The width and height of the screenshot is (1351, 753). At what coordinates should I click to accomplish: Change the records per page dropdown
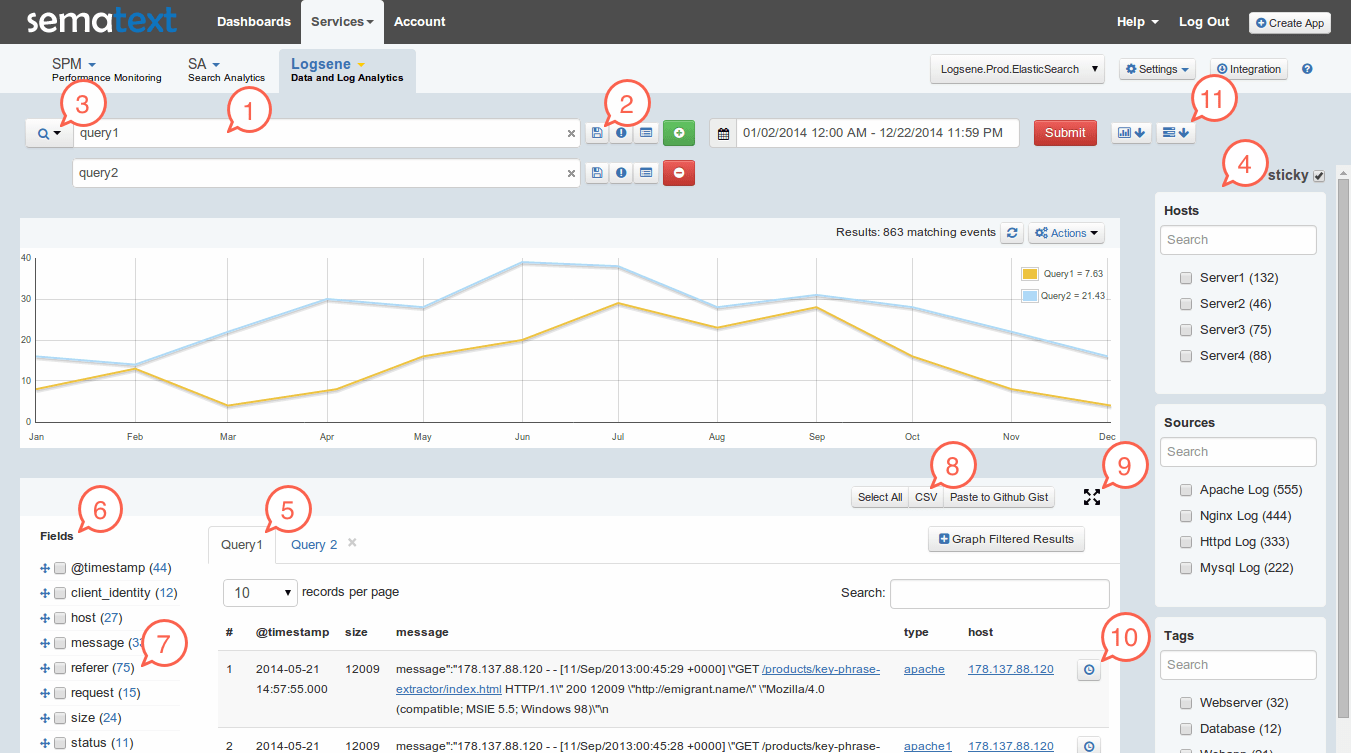coord(261,593)
